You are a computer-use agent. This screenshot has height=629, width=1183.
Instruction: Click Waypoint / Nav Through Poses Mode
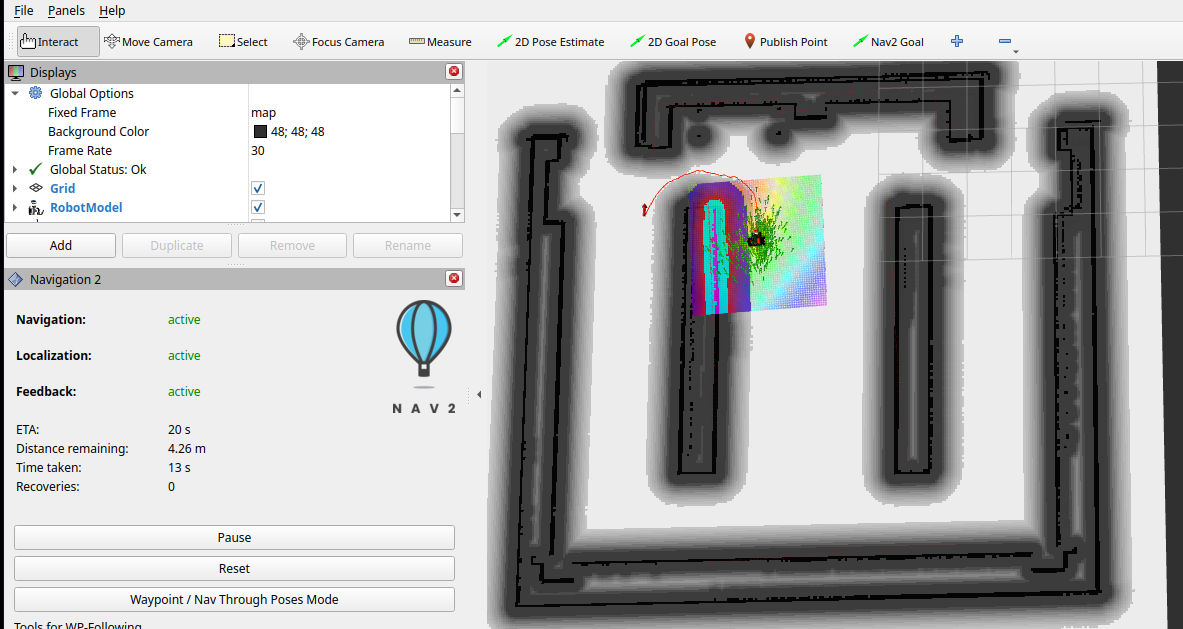[x=234, y=600]
